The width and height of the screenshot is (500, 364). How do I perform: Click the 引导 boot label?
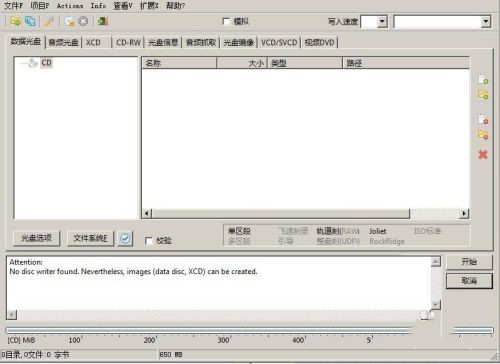click(286, 241)
